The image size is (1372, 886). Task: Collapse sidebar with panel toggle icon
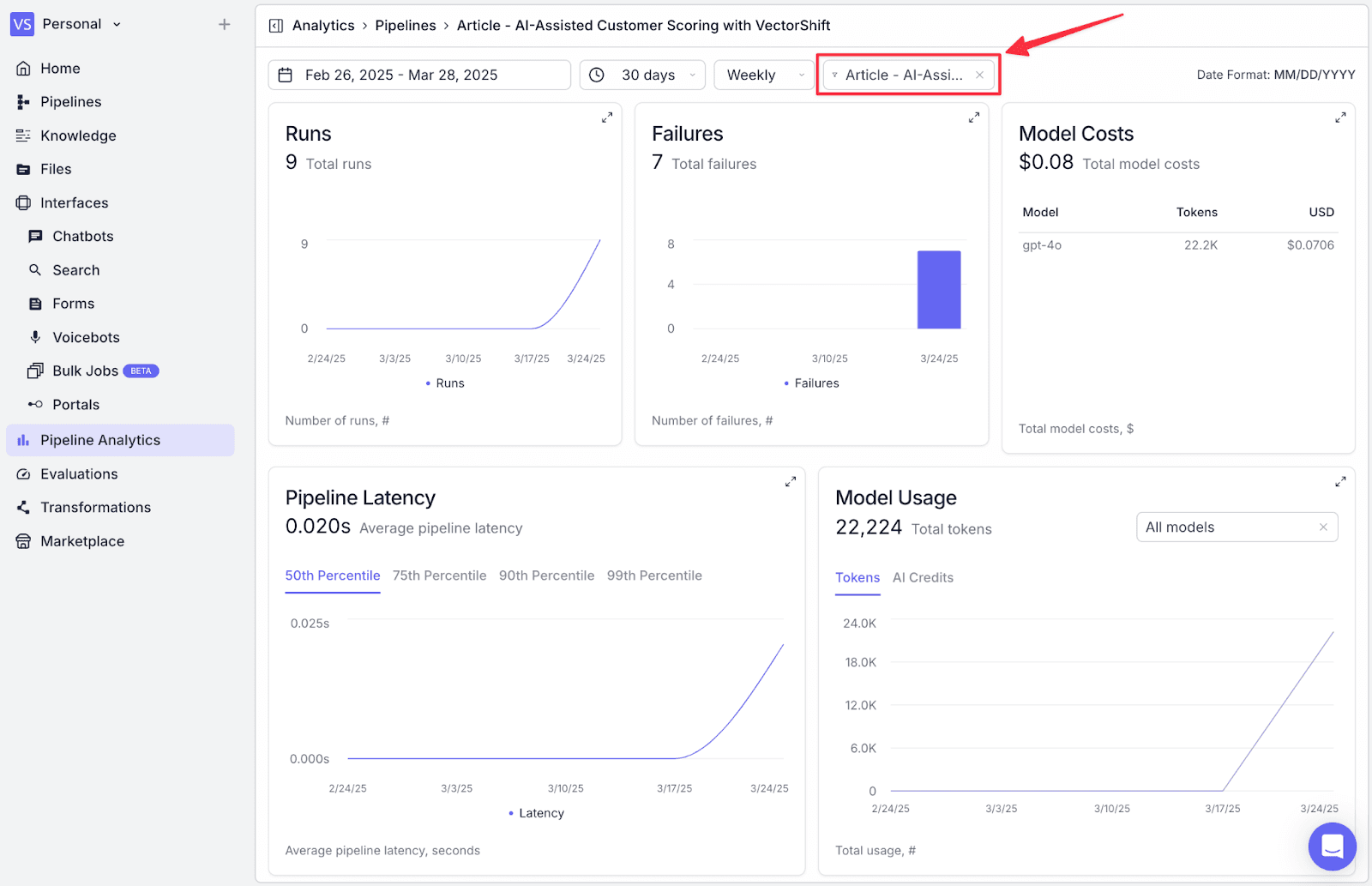coord(276,26)
